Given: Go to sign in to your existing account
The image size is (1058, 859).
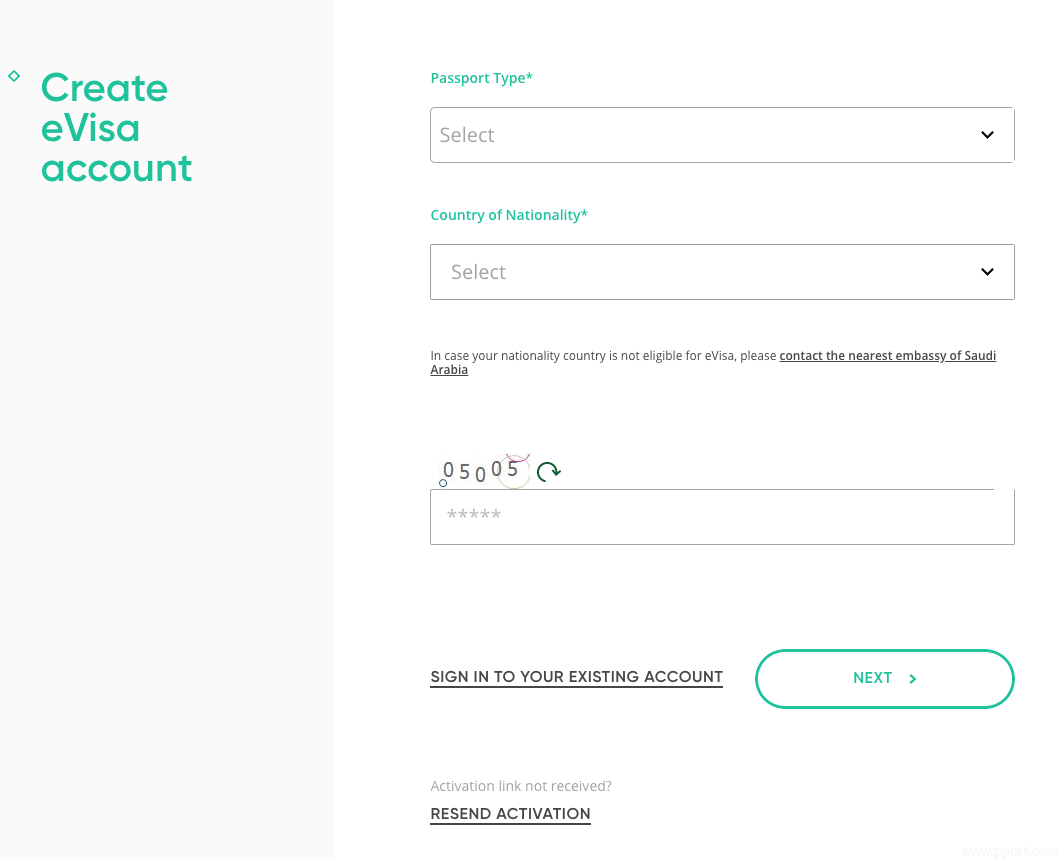Looking at the screenshot, I should pos(576,677).
